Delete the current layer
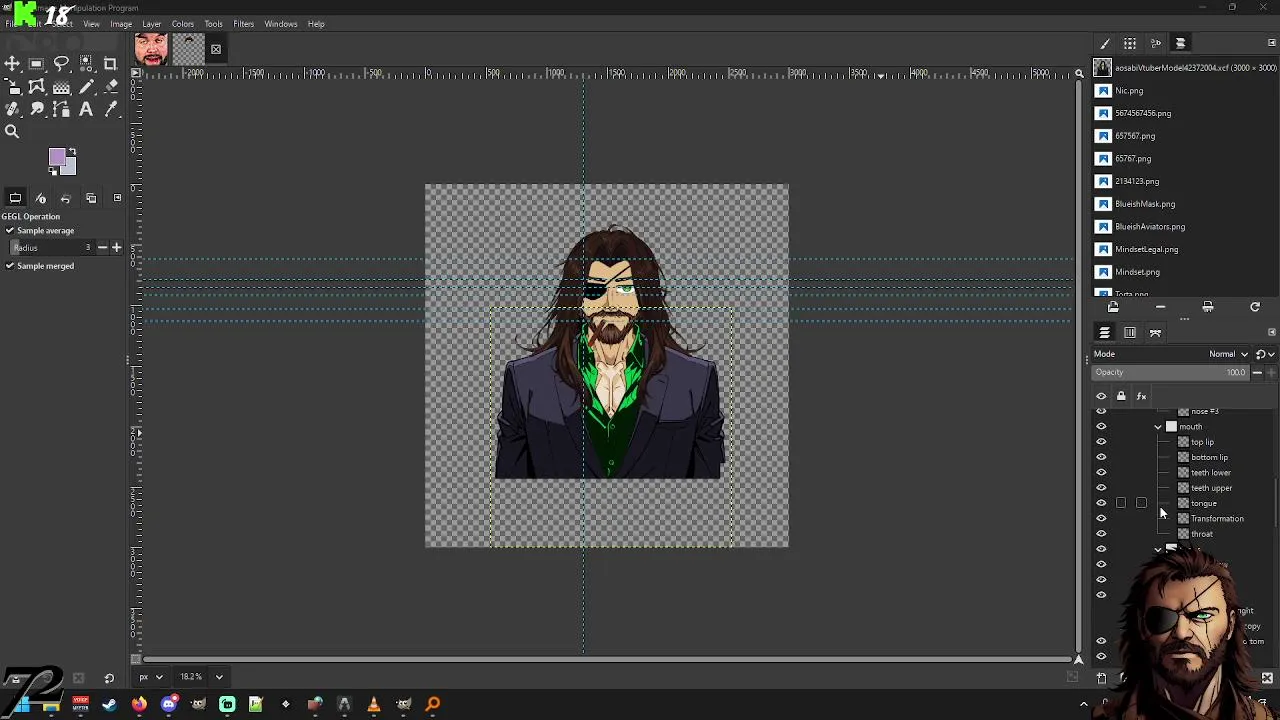This screenshot has width=1280, height=720. [1267, 678]
